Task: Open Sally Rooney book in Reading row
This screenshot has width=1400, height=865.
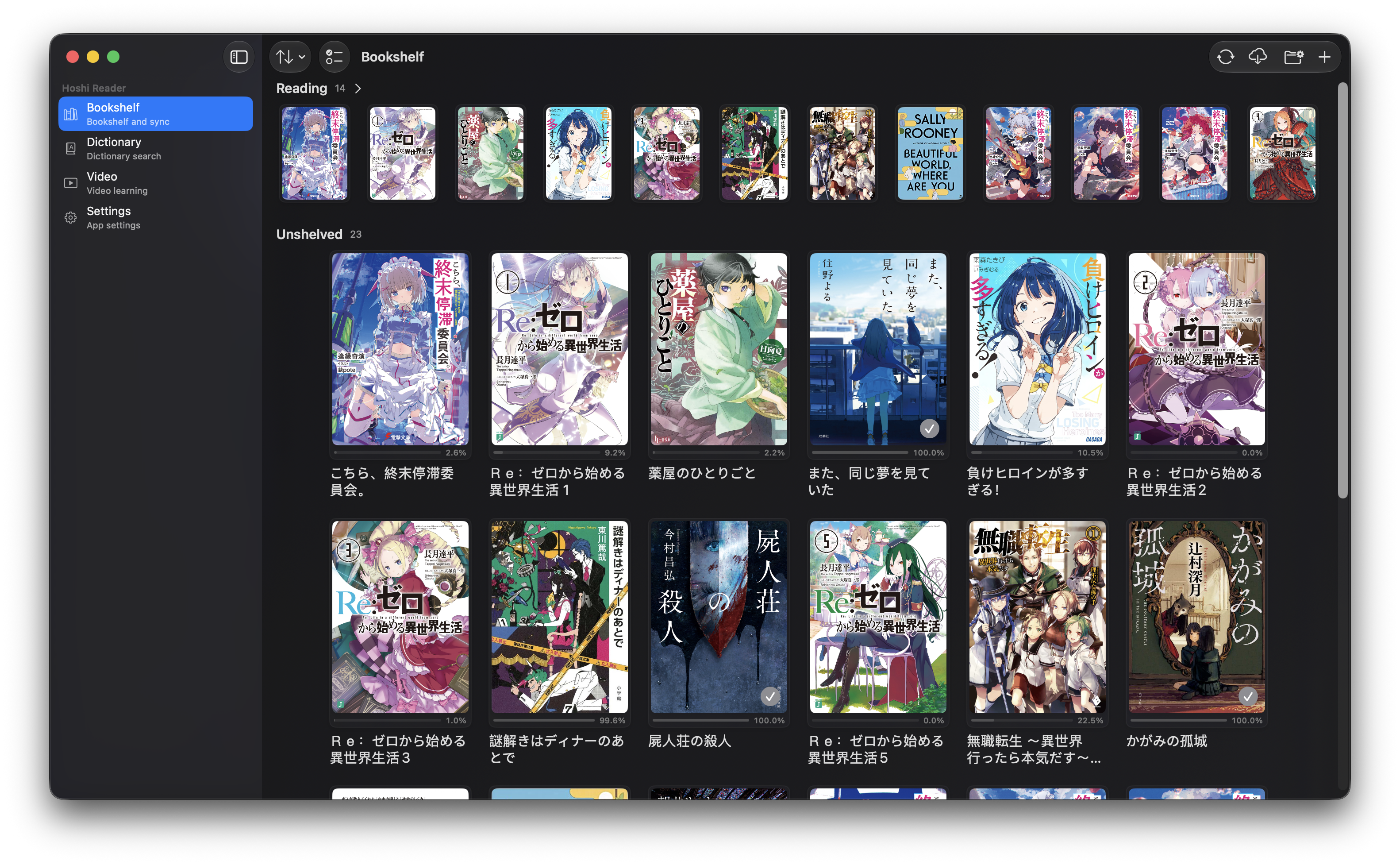Action: (x=930, y=153)
